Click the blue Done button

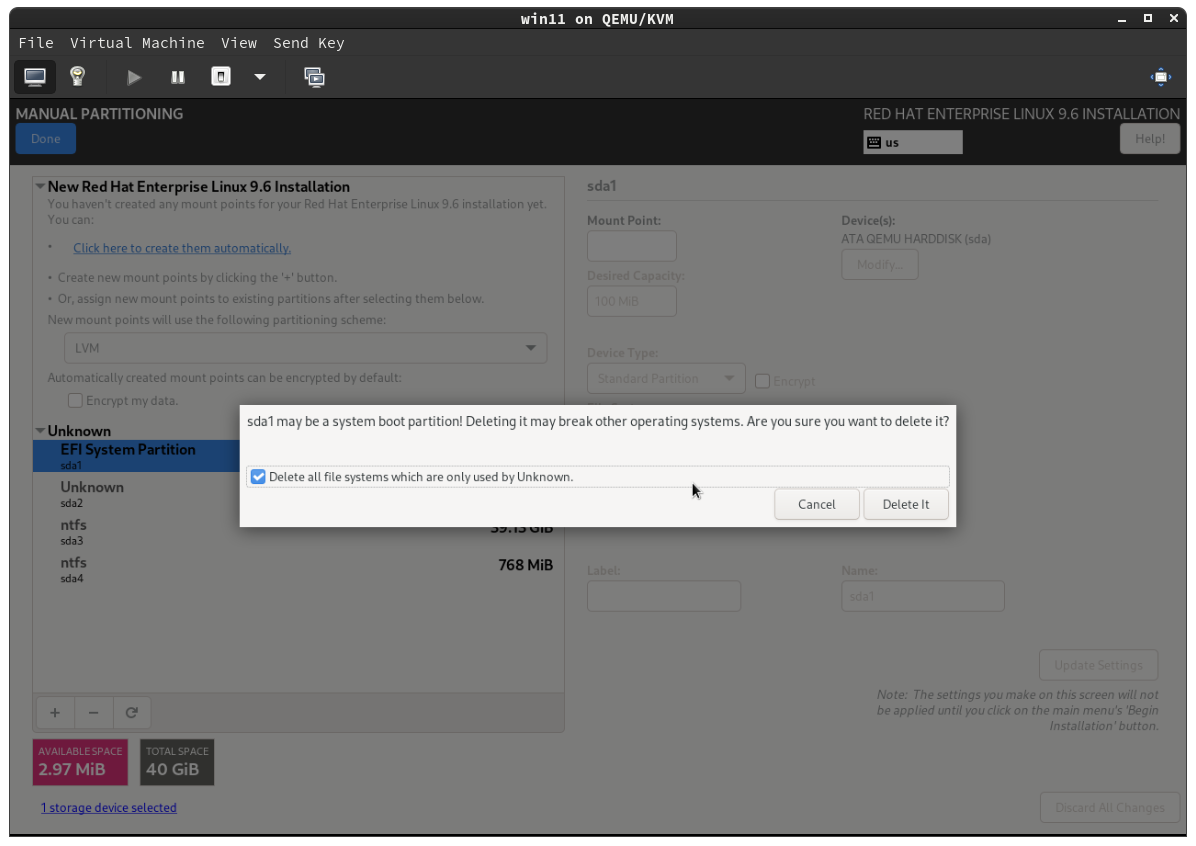(x=46, y=139)
